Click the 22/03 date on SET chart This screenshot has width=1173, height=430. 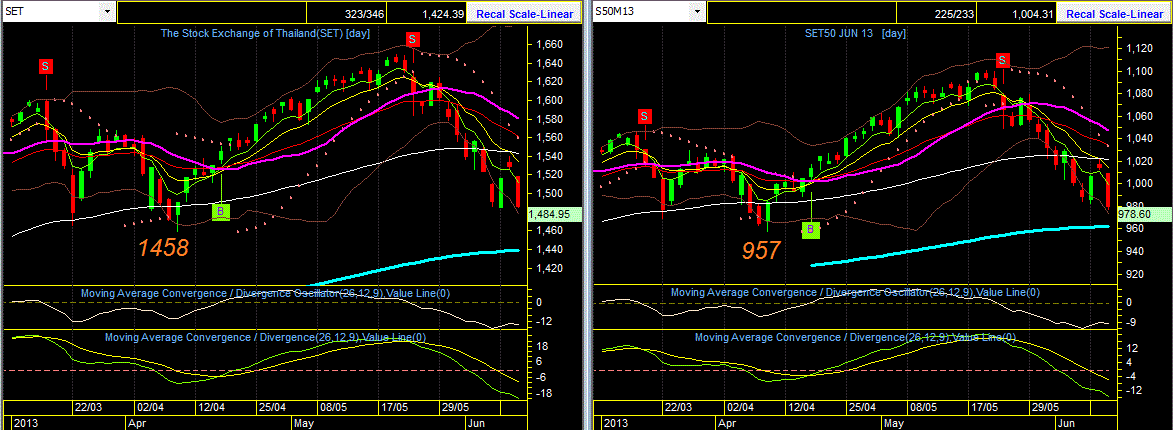pos(88,408)
